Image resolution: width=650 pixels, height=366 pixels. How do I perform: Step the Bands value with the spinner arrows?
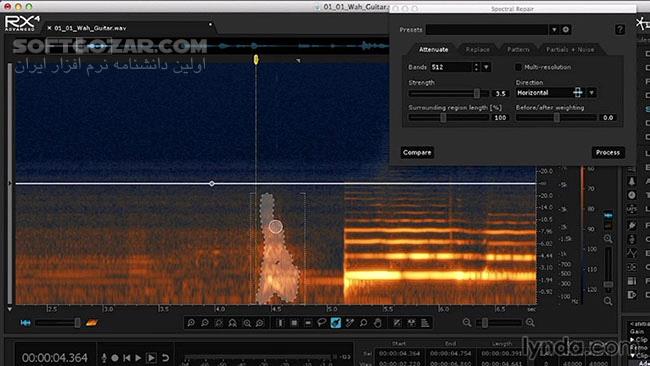[x=476, y=67]
